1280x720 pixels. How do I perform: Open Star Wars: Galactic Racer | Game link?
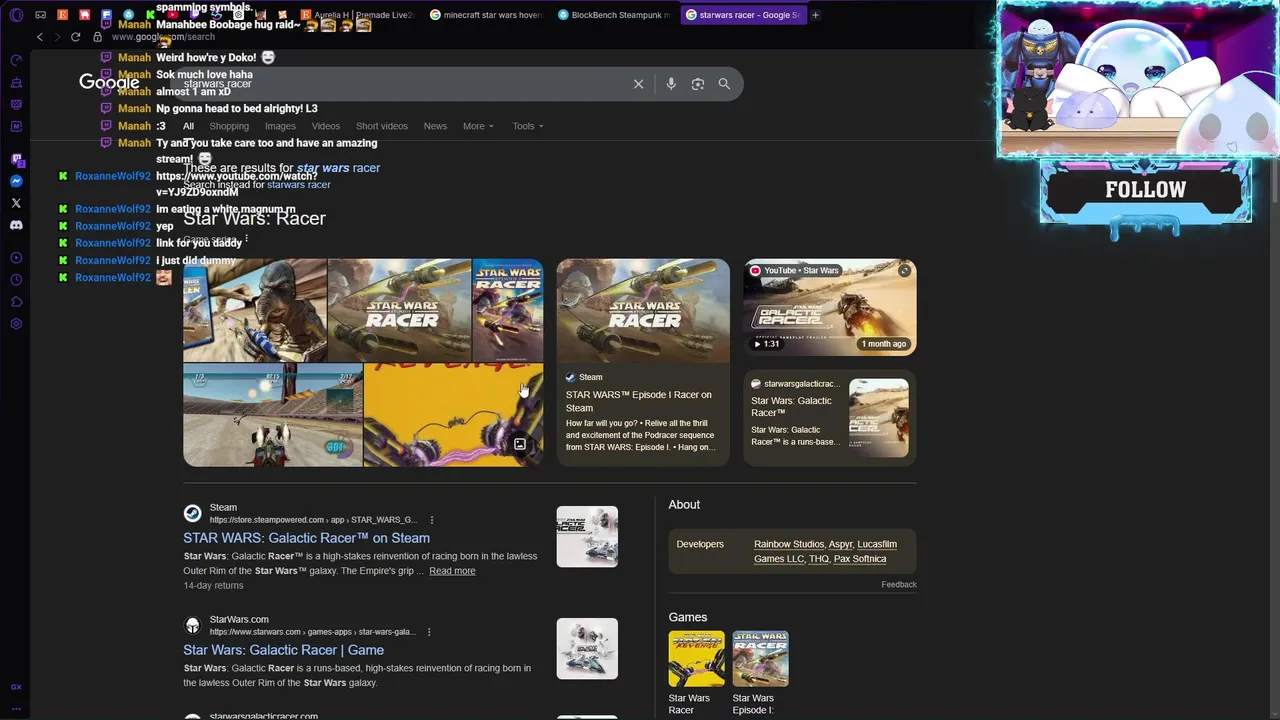(x=283, y=650)
